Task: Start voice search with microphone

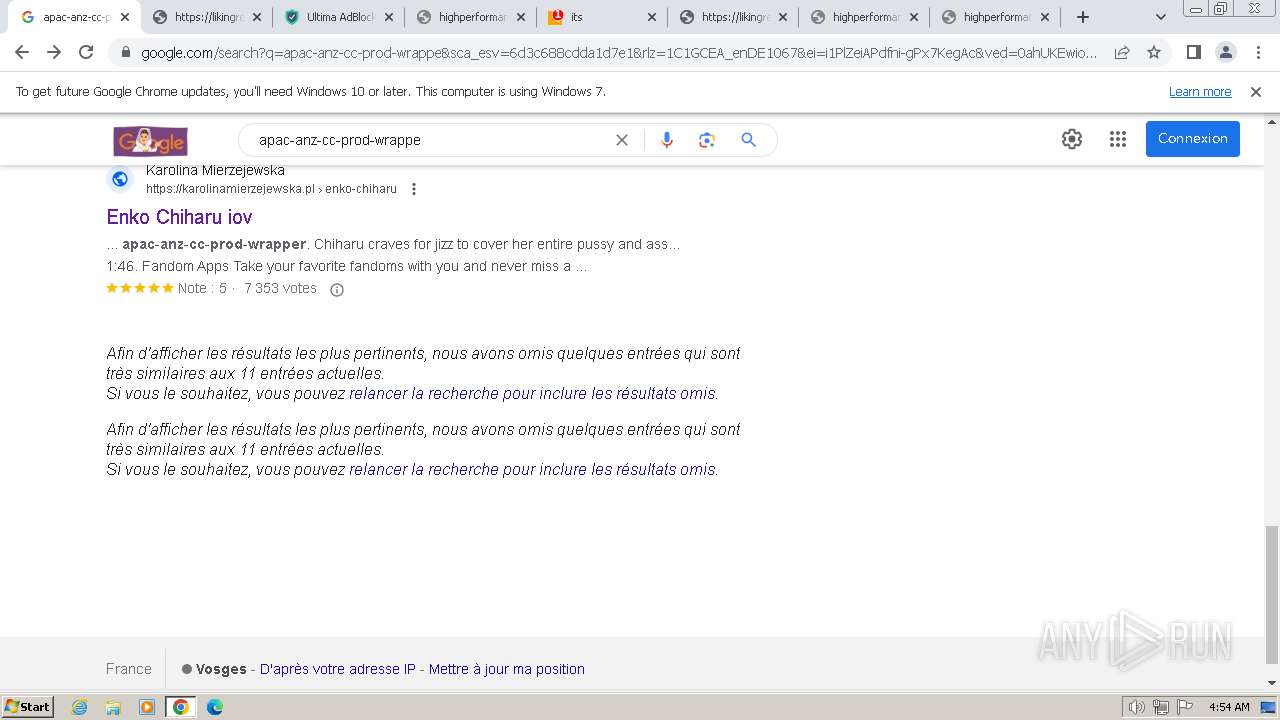Action: point(667,140)
